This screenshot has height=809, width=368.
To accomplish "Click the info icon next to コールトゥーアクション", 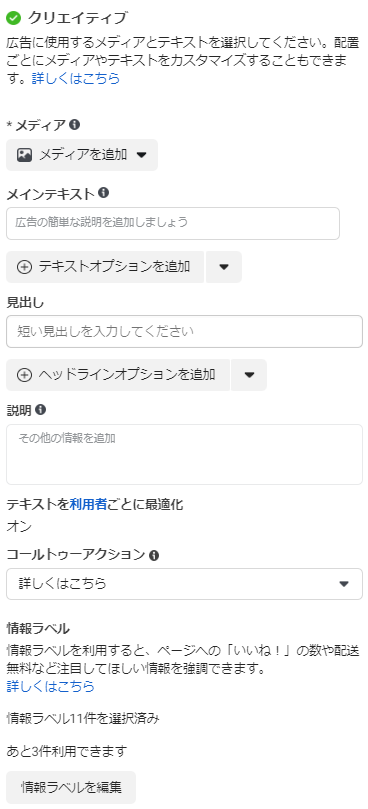I will [153, 556].
